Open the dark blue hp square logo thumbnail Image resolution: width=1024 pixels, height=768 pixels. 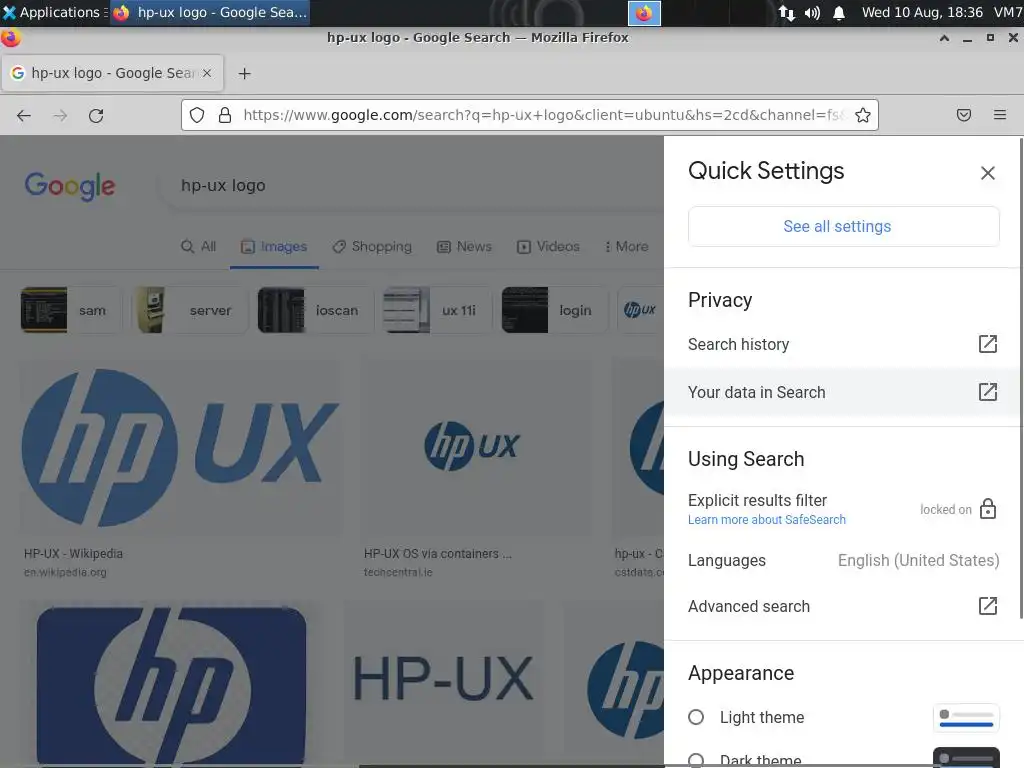[171, 684]
